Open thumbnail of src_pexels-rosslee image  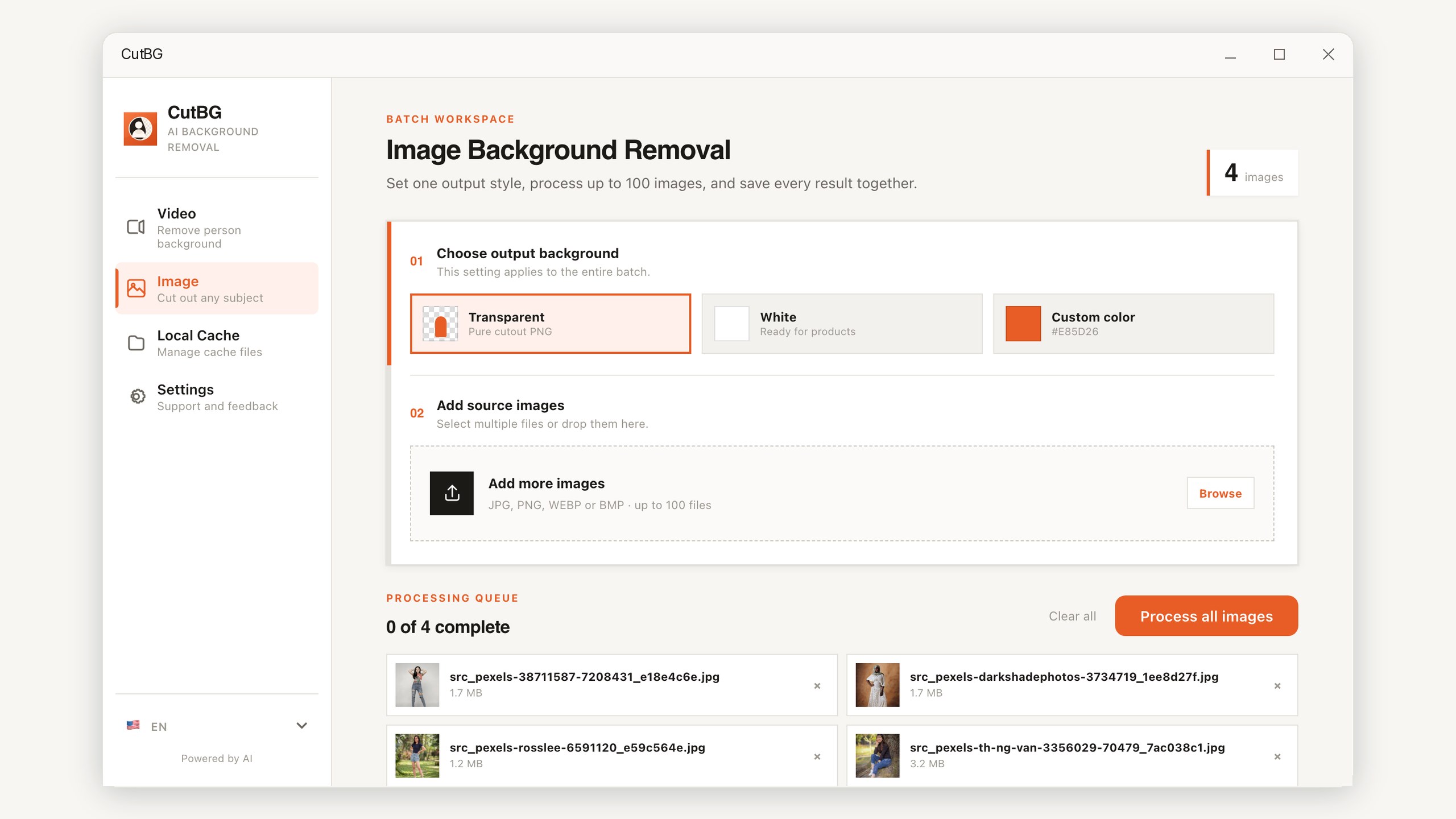point(417,755)
